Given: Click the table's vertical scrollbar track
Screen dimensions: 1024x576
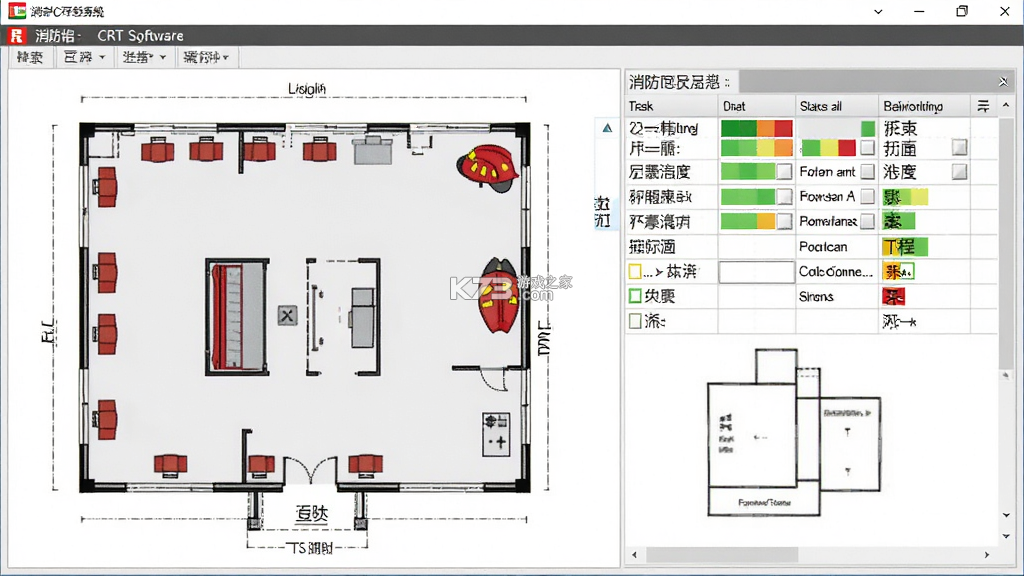Looking at the screenshot, I should [1006, 242].
